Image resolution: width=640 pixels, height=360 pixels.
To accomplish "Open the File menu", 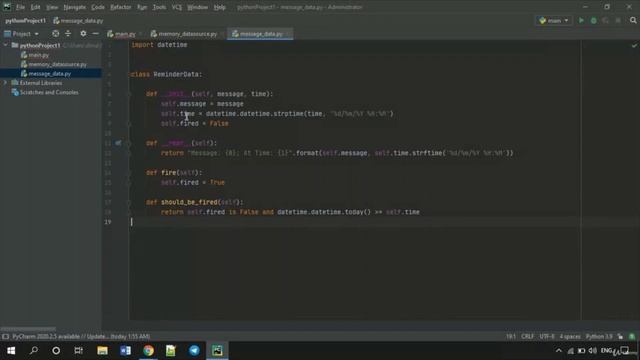I will (20, 7).
